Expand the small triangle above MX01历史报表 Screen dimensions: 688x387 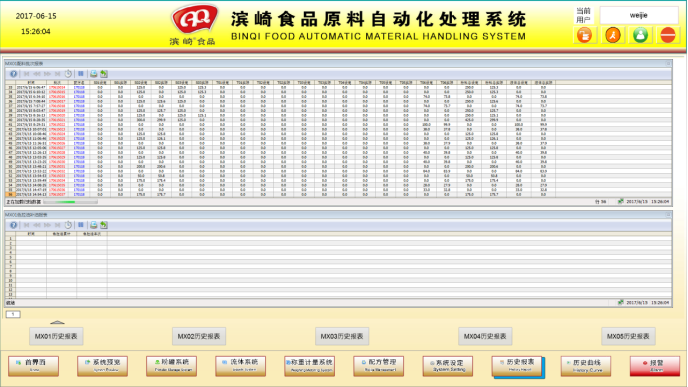pos(57,322)
